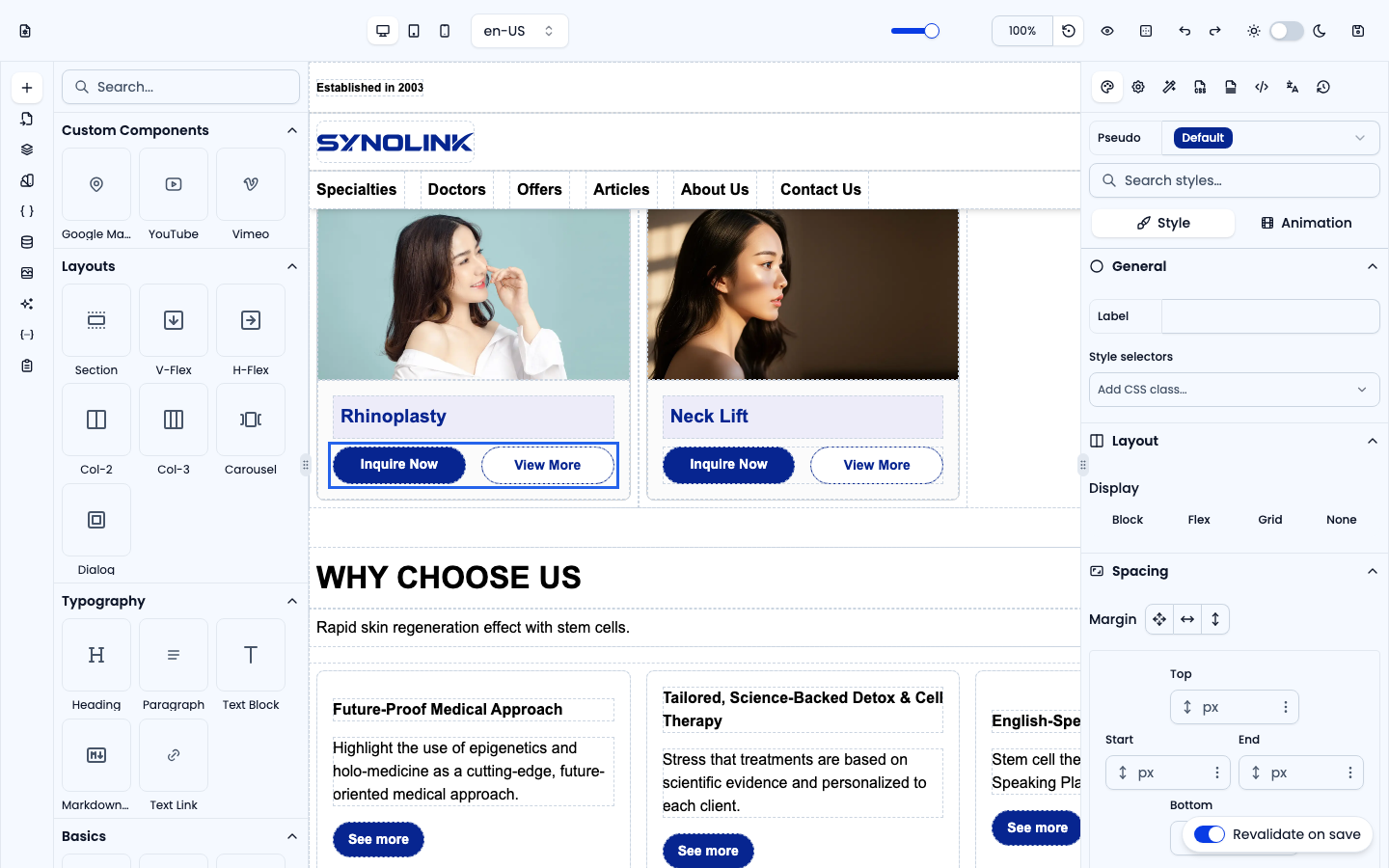Collapse the Custom Components section
This screenshot has height=868, width=1389.
(292, 130)
